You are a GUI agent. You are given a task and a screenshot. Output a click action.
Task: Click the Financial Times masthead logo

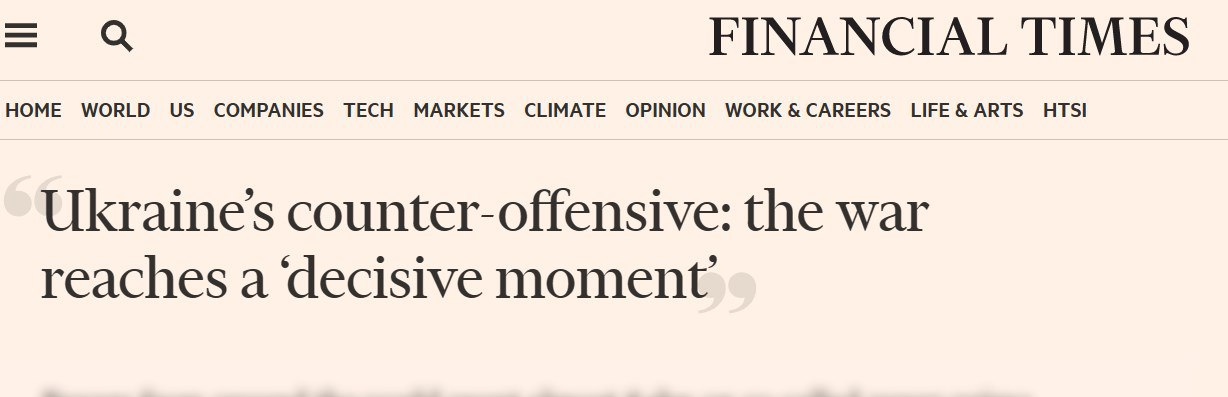[949, 39]
